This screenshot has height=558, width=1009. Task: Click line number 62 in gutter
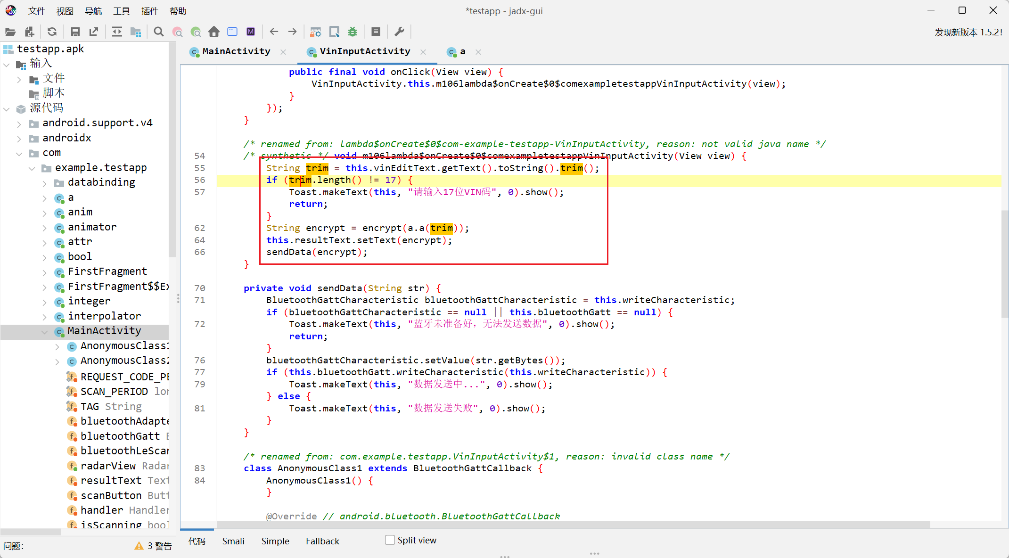pyautogui.click(x=199, y=228)
